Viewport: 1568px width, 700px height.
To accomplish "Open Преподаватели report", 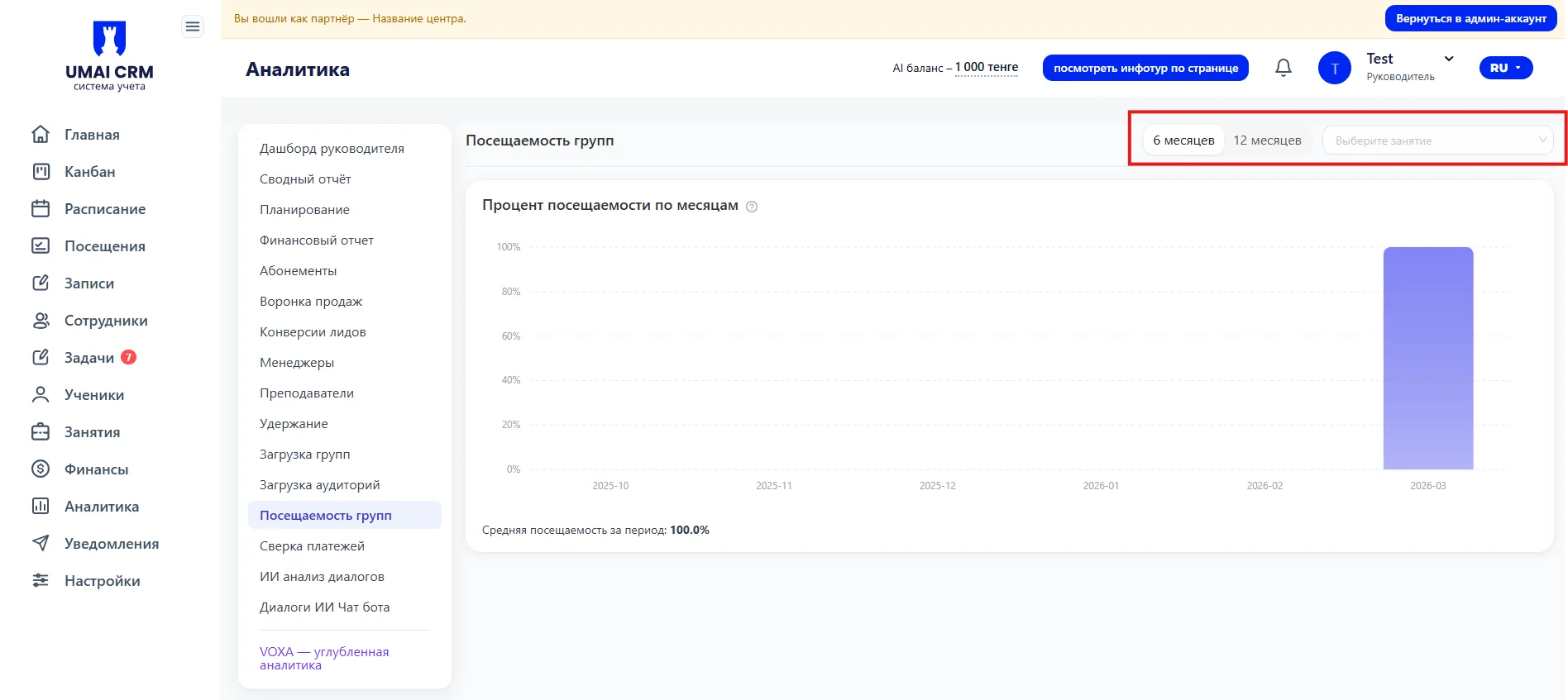I will [x=307, y=393].
